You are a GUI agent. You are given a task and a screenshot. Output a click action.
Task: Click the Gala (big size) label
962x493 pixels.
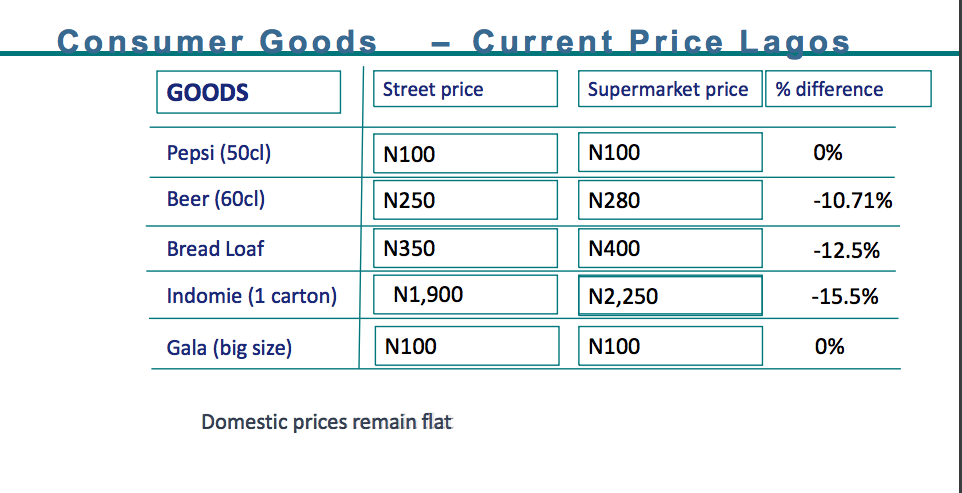click(229, 347)
